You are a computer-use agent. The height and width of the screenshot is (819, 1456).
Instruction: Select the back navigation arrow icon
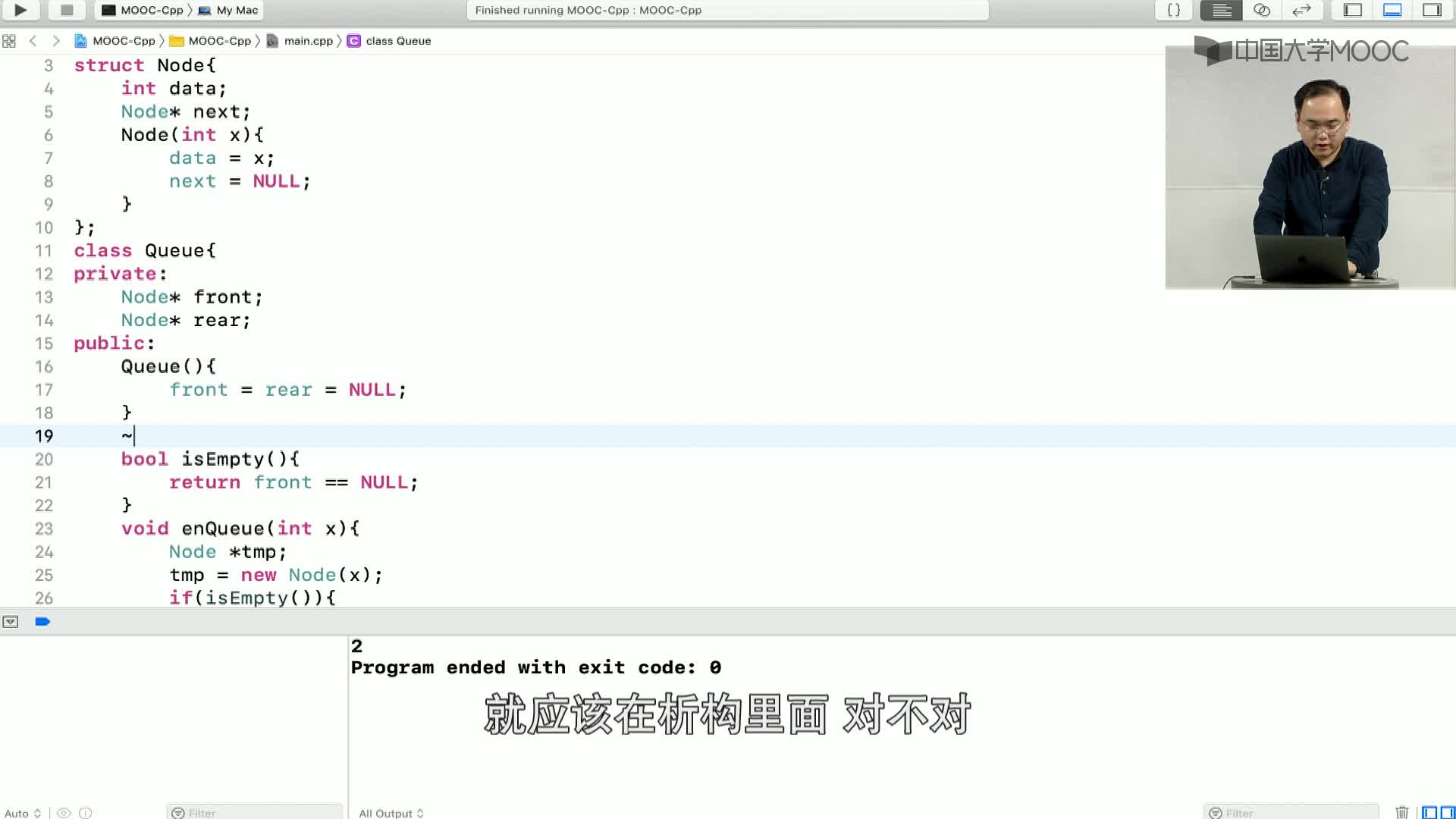33,40
